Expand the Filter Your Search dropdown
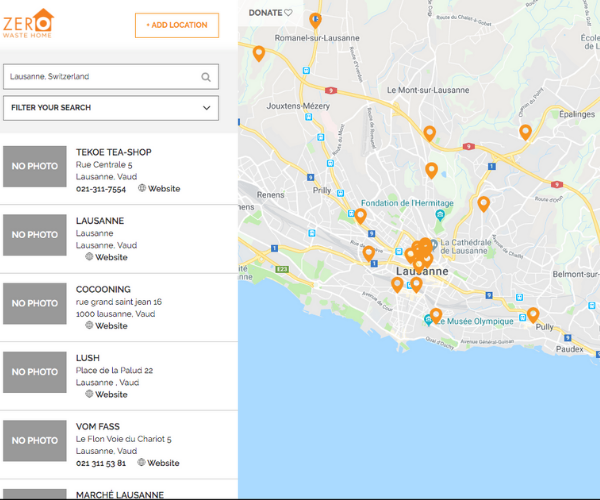The image size is (600, 500). [111, 108]
